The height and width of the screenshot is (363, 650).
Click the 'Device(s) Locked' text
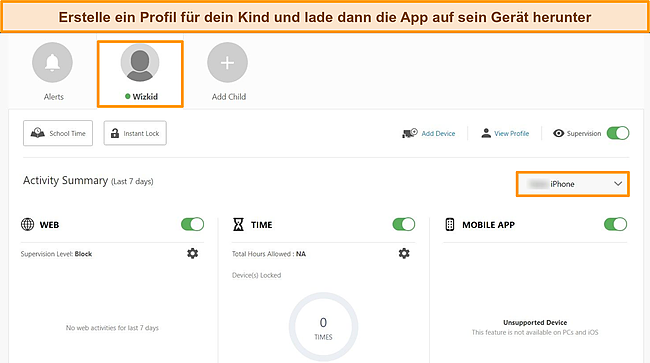pos(257,275)
